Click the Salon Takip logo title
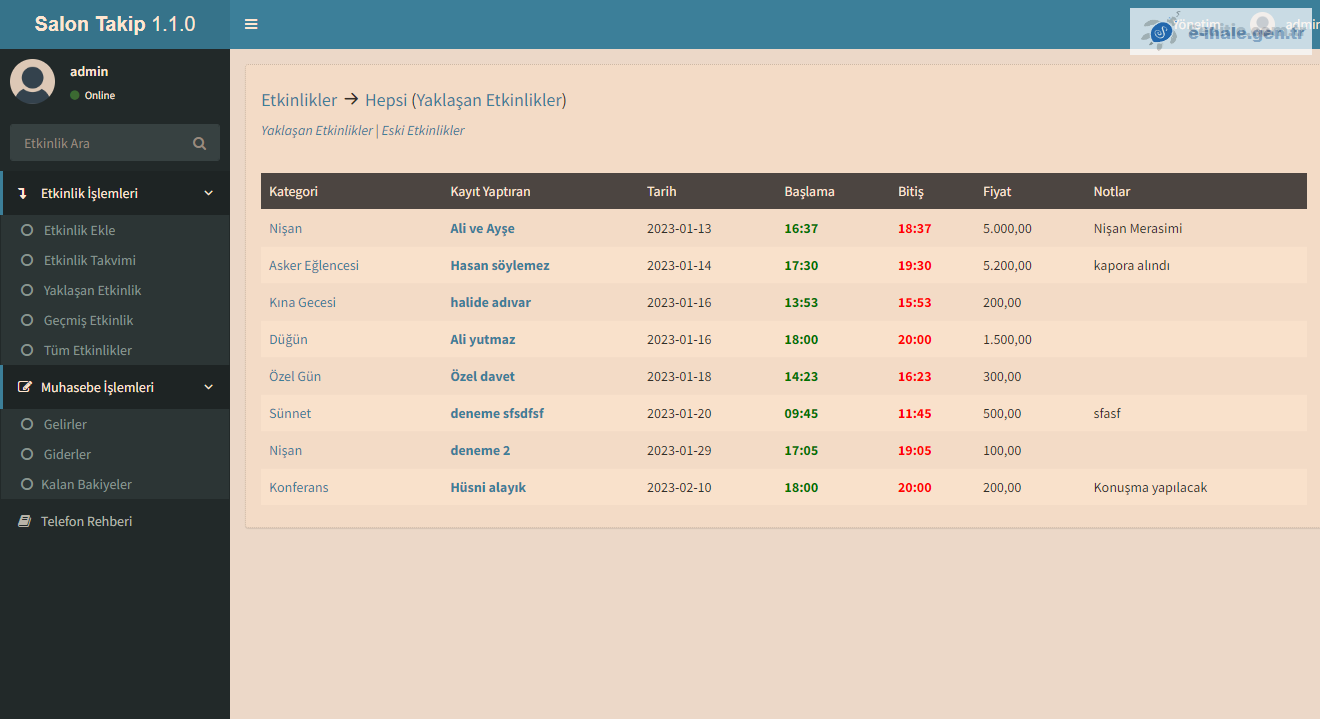The width and height of the screenshot is (1320, 719). click(x=115, y=24)
